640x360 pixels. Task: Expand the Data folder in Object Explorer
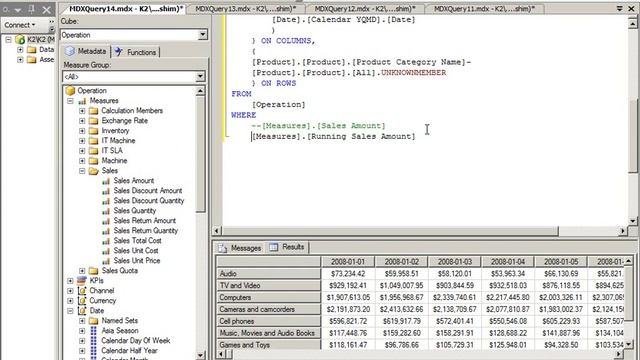point(20,50)
